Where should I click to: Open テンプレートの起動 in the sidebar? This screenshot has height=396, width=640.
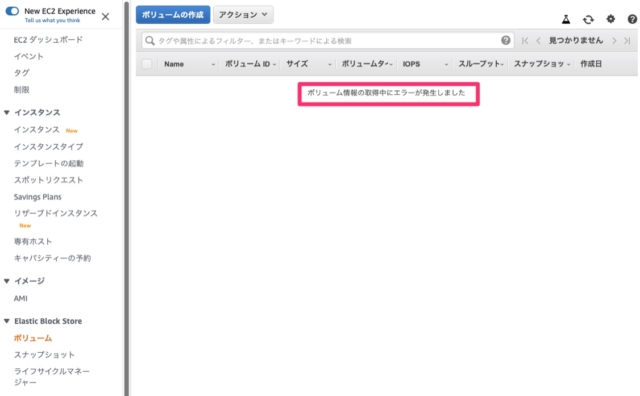coord(49,163)
